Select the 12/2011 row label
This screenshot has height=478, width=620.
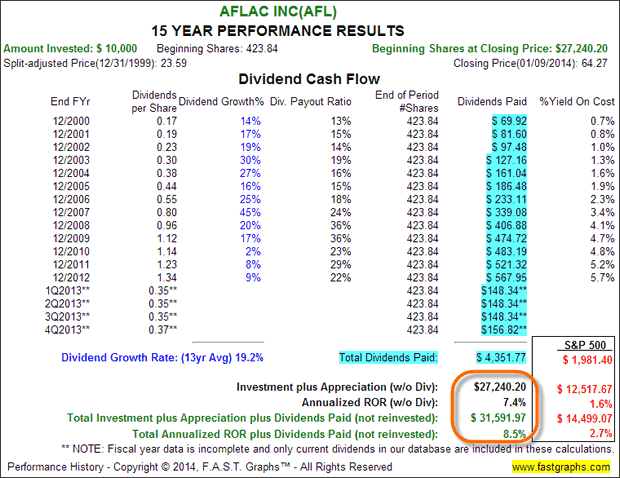pyautogui.click(x=71, y=265)
